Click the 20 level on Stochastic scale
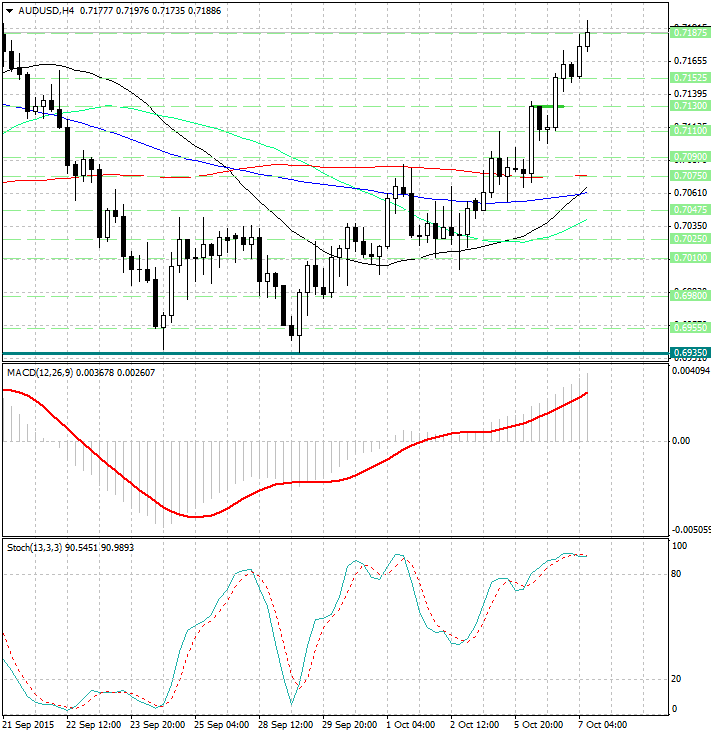Screen dimensions: 711x733 coord(677,678)
